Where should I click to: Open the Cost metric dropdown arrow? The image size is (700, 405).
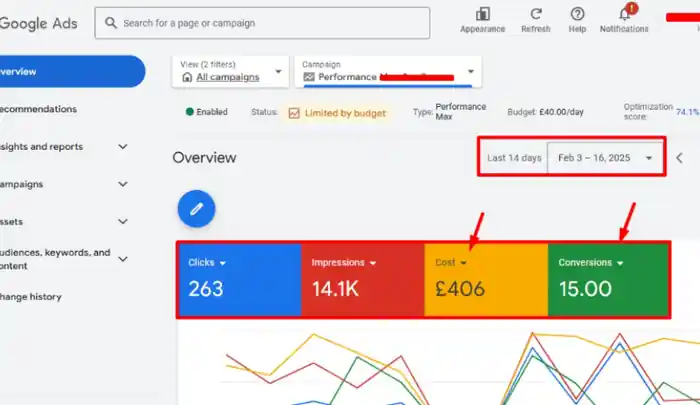[463, 263]
